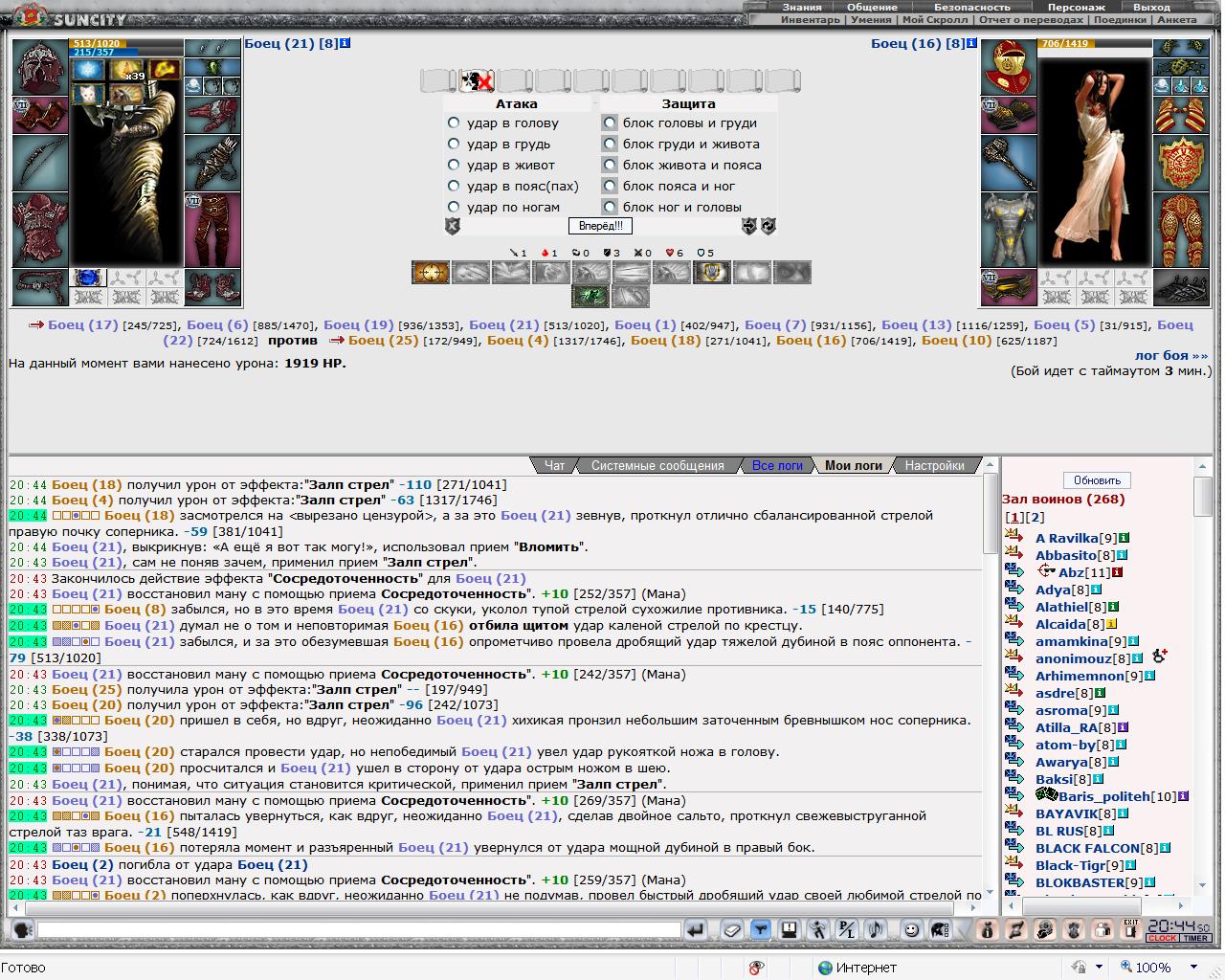Image resolution: width=1225 pixels, height=980 pixels.
Task: Click the eraser clear-chat icon
Action: coord(731,929)
